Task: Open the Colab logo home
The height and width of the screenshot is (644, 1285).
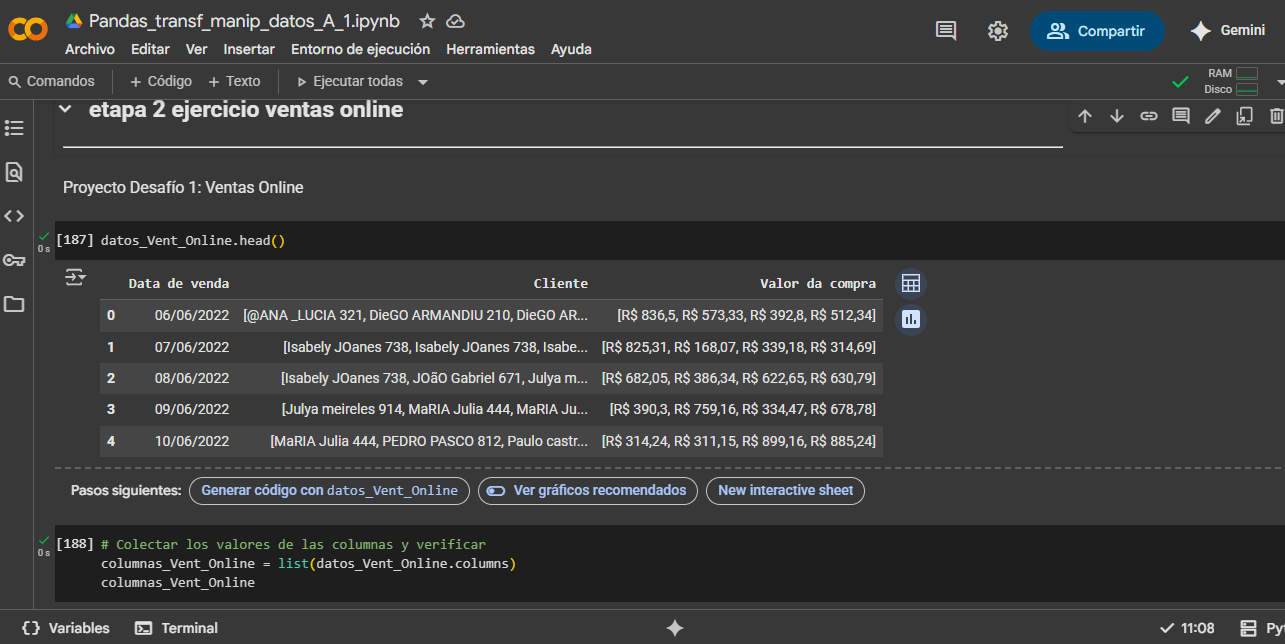Action: [27, 31]
